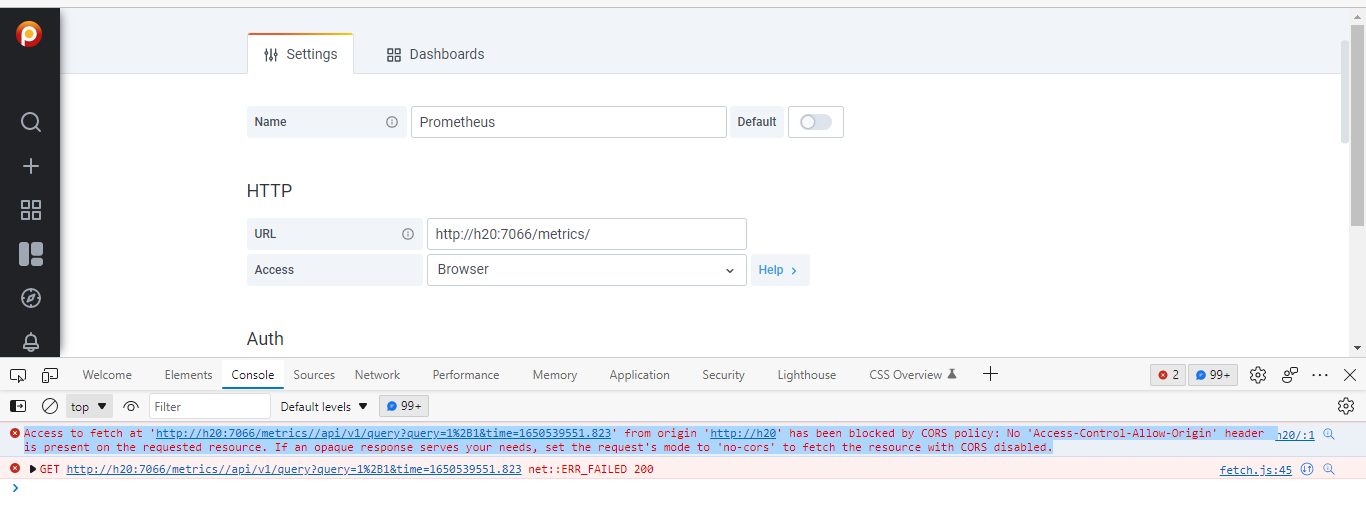This screenshot has height=529, width=1366.
Task: Click the http://h20 origin link
Action: pyautogui.click(x=743, y=434)
